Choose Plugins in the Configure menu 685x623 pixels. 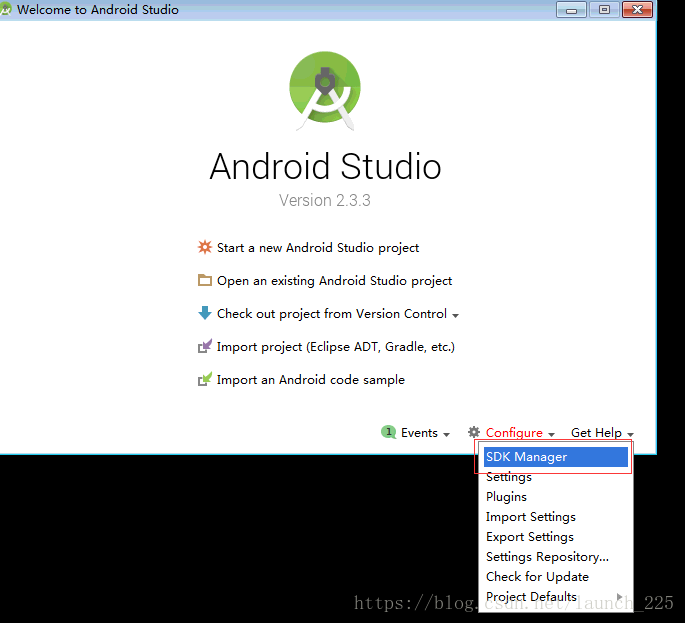coord(556,497)
